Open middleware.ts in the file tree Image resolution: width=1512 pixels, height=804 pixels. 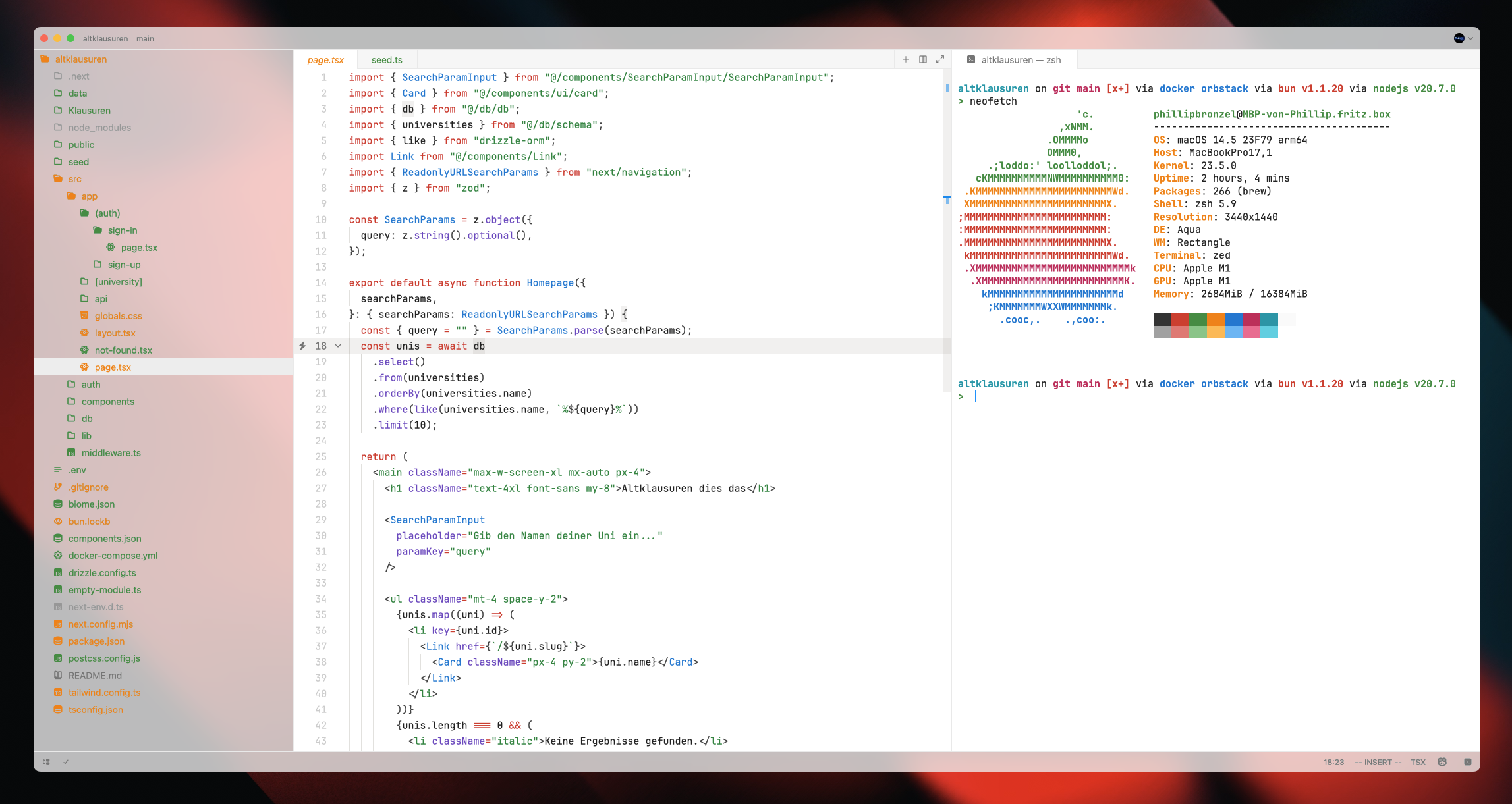[163, 453]
